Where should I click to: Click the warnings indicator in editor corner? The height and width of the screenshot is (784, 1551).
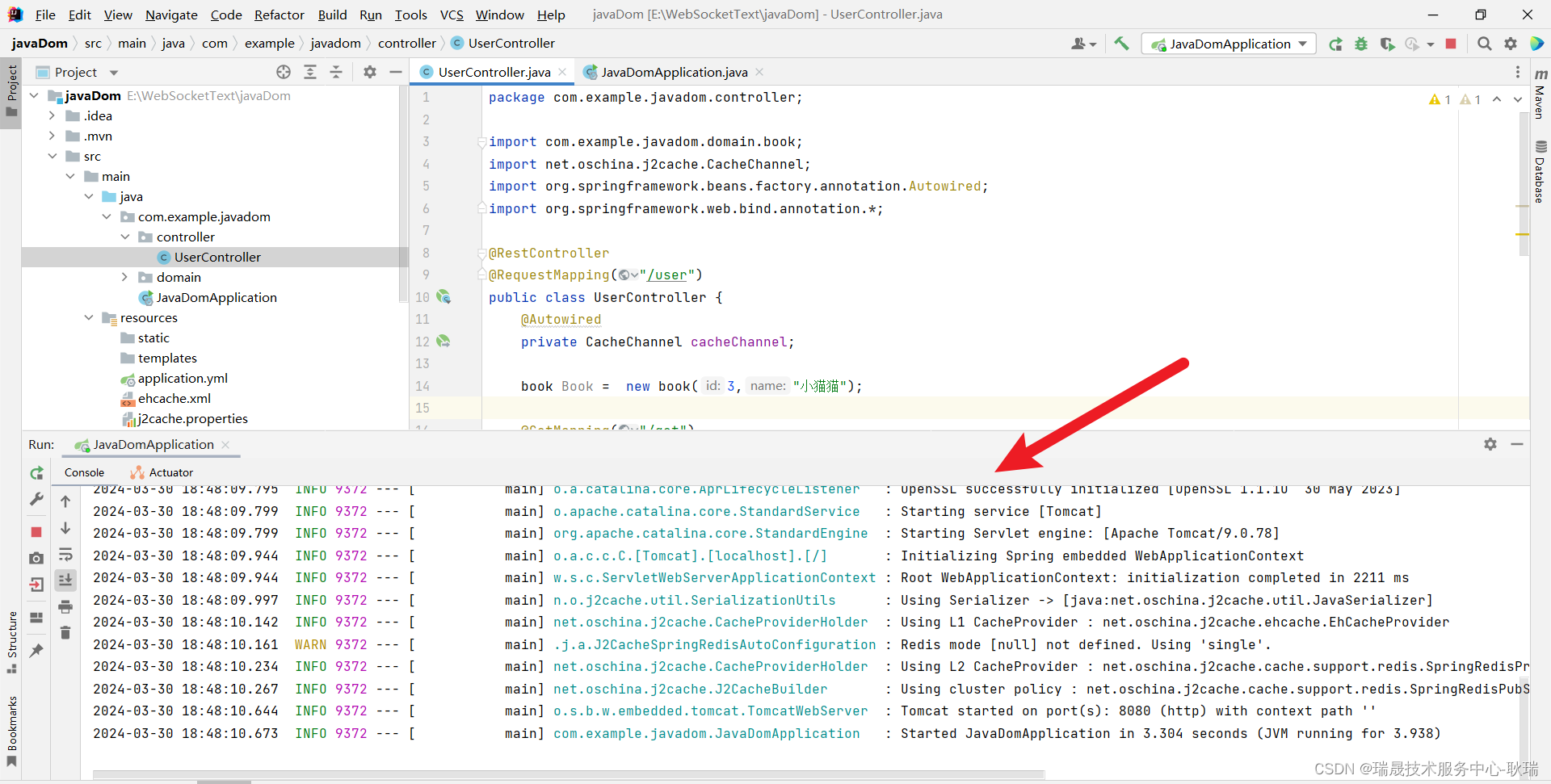(x=1454, y=99)
